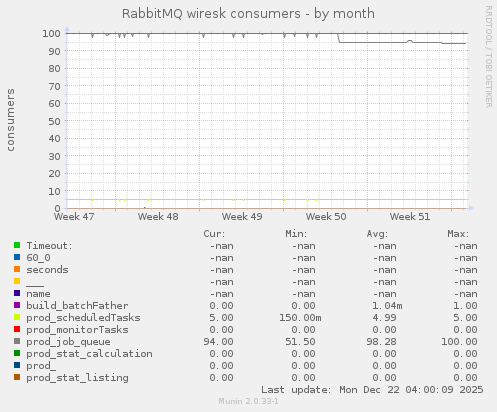Click the Timeout green legend swatch

[x=17, y=245]
